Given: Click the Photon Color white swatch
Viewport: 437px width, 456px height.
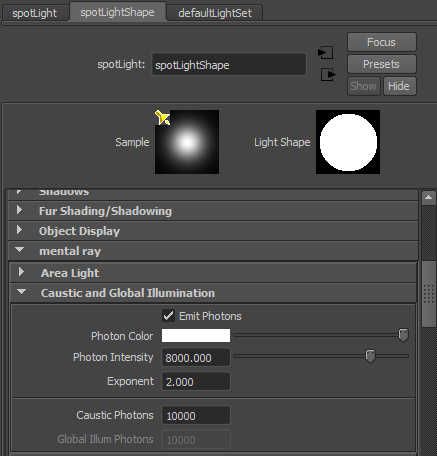Looking at the screenshot, I should tap(196, 335).
